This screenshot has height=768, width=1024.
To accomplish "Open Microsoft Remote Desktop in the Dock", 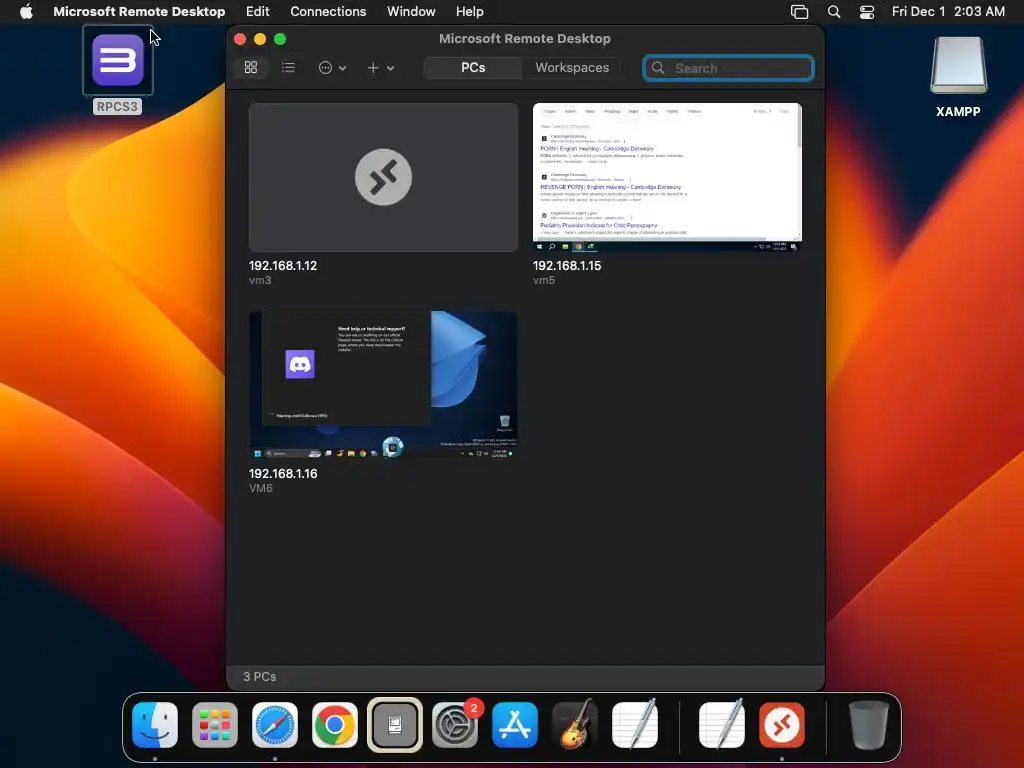I will click(x=782, y=725).
